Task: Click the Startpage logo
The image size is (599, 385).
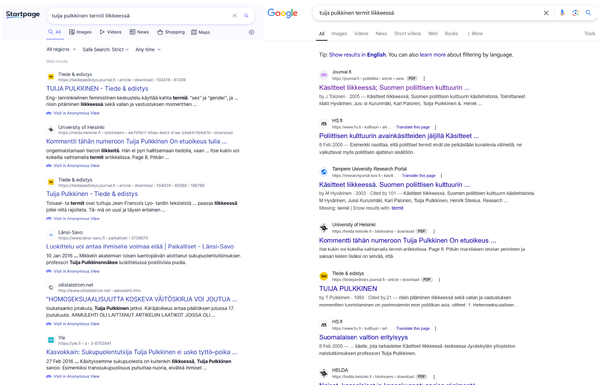Action: tap(23, 15)
